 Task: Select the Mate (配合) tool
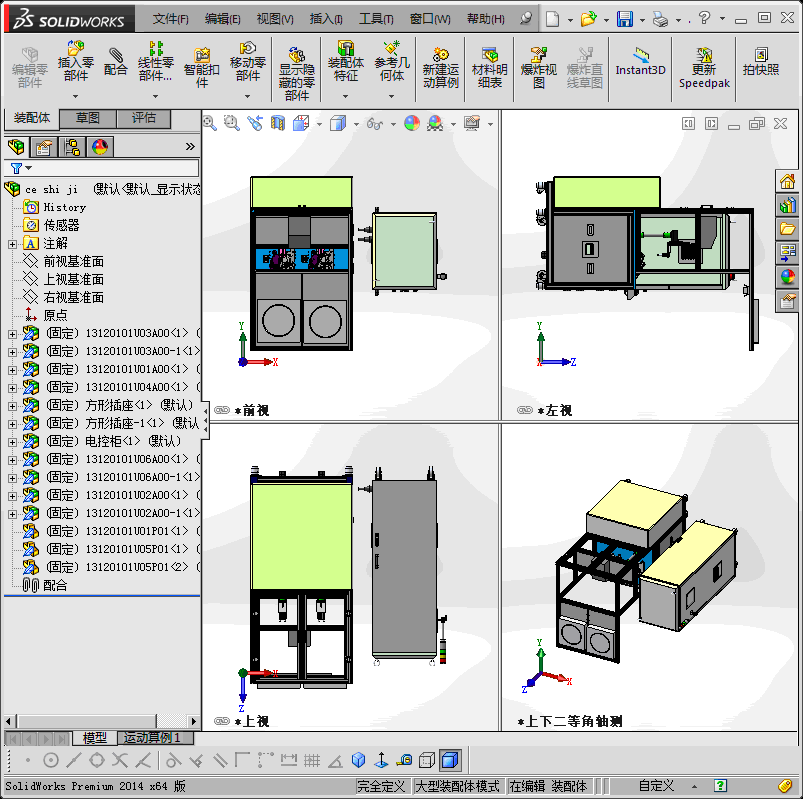point(116,61)
